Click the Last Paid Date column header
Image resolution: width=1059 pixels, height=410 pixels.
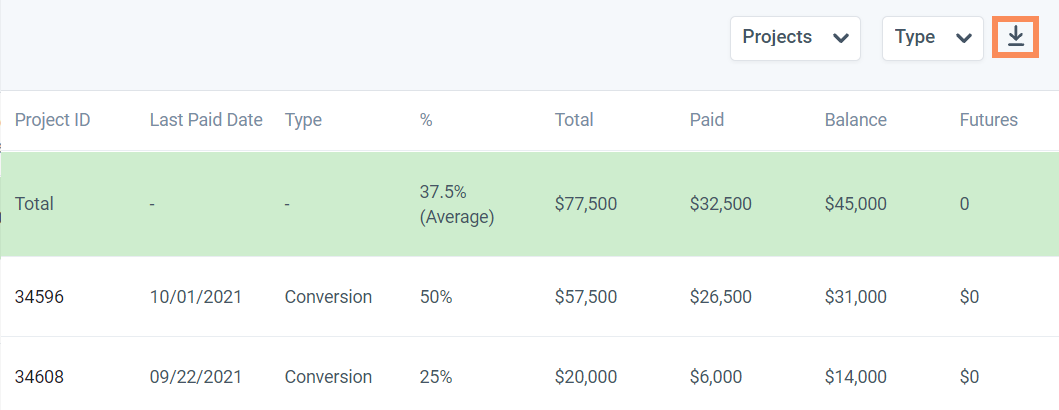coord(206,120)
